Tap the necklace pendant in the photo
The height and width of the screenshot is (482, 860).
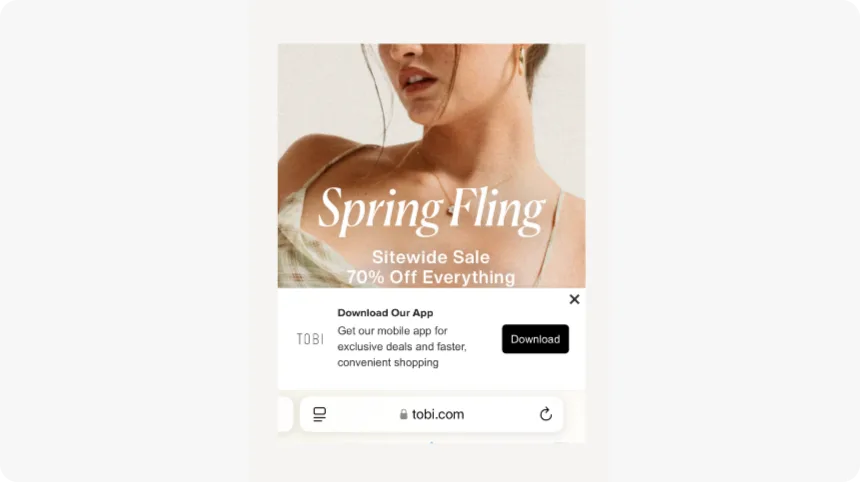pyautogui.click(x=451, y=209)
